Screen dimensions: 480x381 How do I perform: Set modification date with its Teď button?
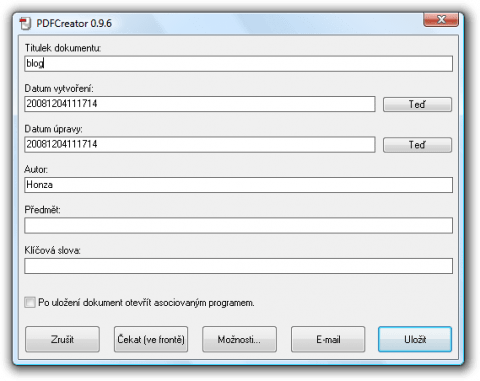point(417,145)
